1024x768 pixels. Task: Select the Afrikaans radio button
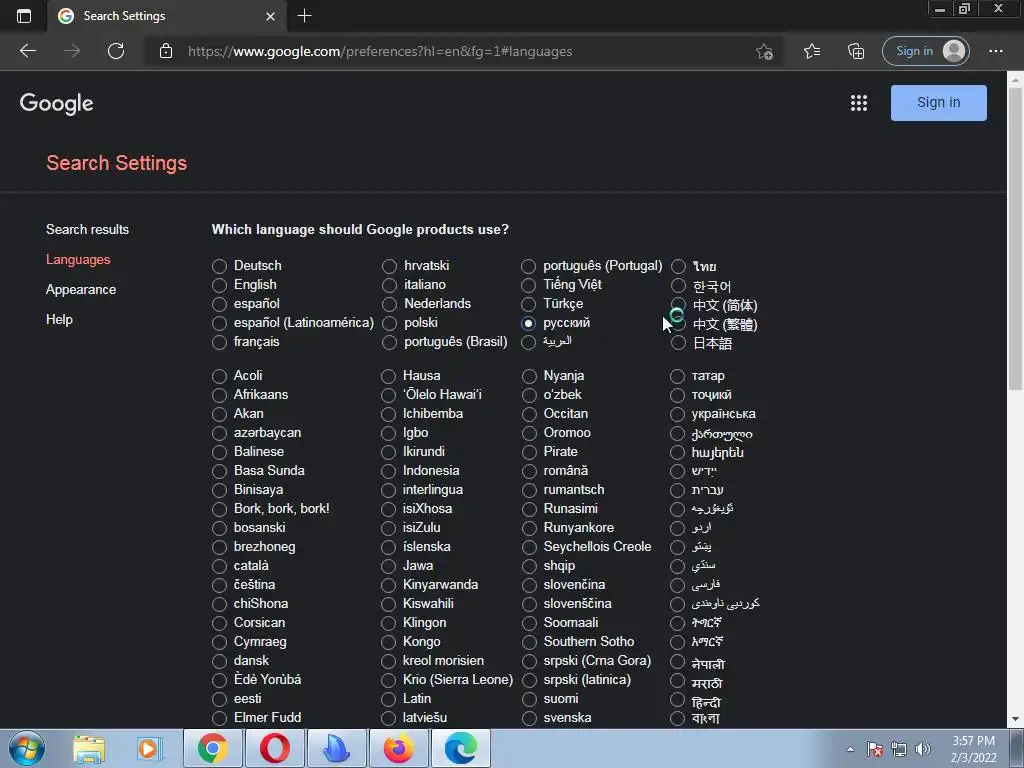pyautogui.click(x=219, y=395)
